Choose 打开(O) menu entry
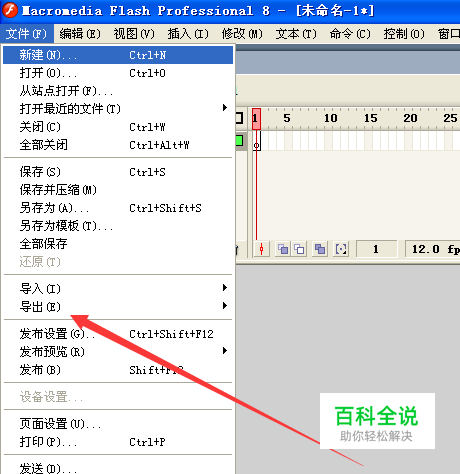The height and width of the screenshot is (474, 460). 118,73
